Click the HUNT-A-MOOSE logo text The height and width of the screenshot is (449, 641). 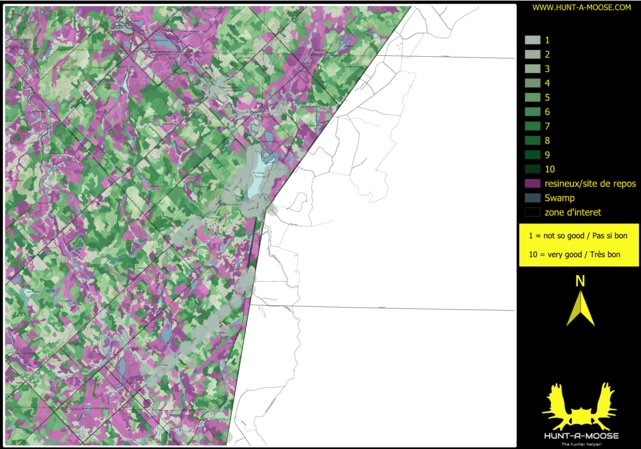(581, 436)
